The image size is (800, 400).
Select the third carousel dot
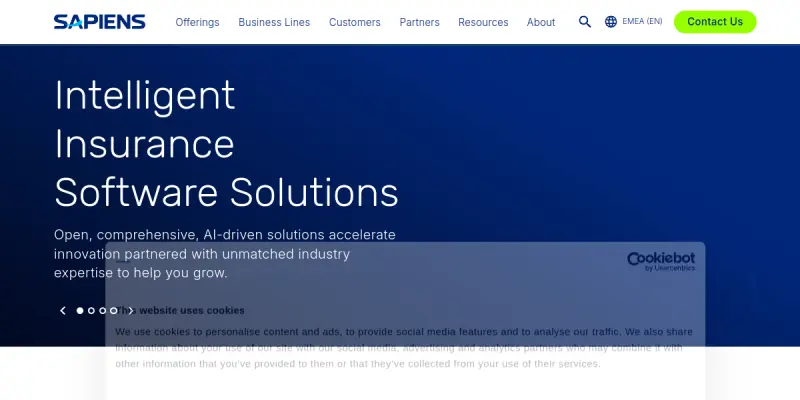(103, 311)
